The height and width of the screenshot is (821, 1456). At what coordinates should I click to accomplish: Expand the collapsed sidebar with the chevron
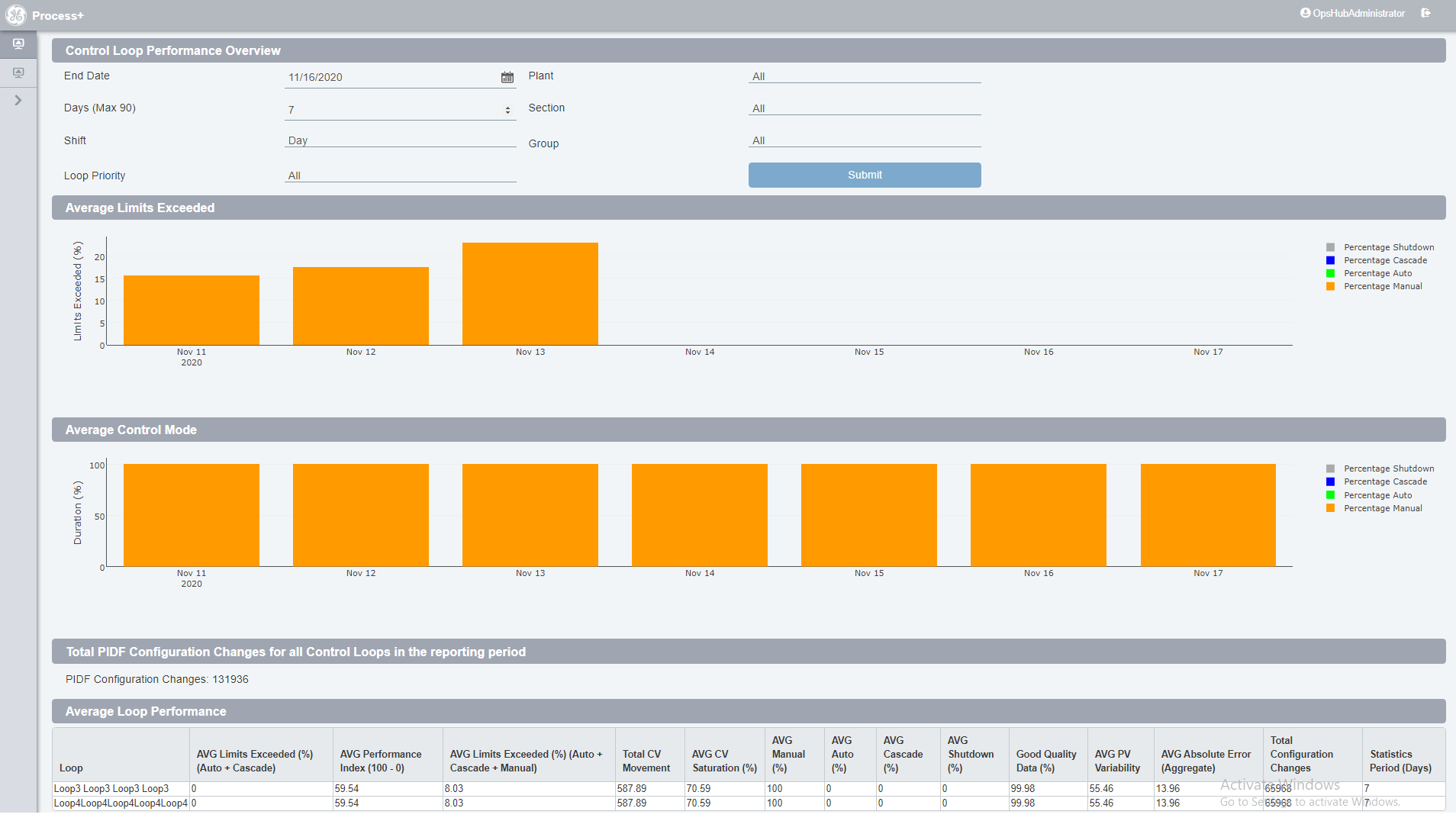pos(19,99)
